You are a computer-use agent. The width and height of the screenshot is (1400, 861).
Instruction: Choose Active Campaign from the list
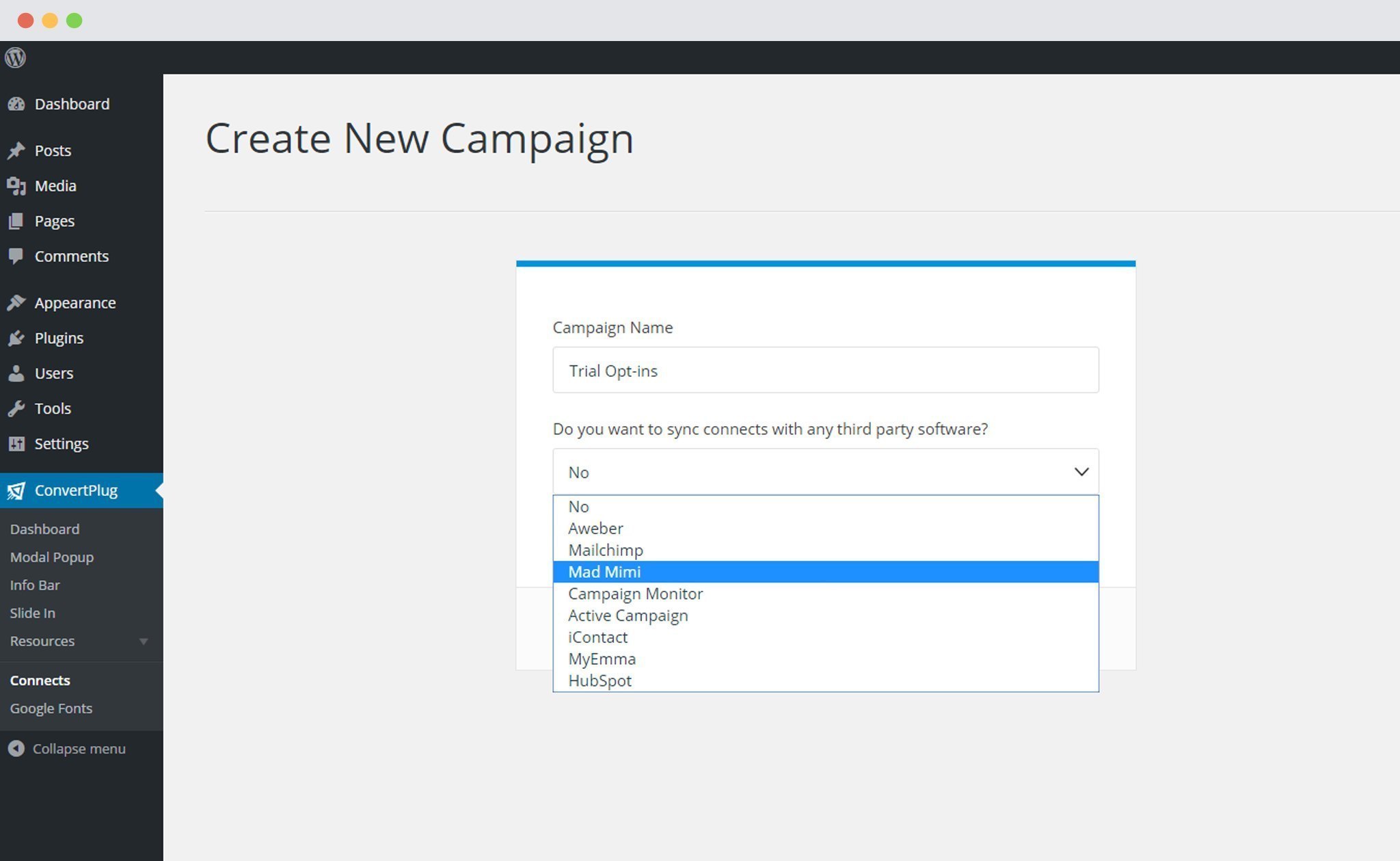click(826, 615)
